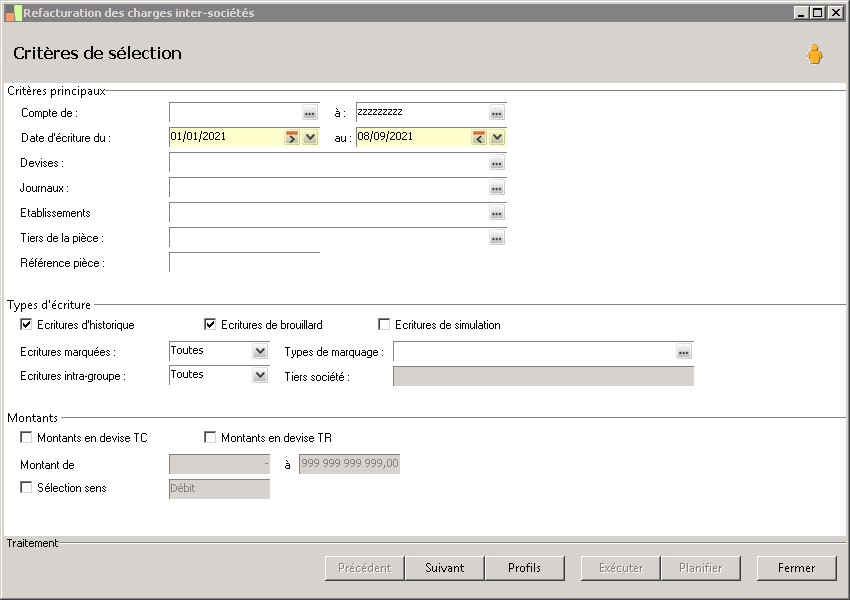
Task: Open the Profils button
Action: point(524,568)
